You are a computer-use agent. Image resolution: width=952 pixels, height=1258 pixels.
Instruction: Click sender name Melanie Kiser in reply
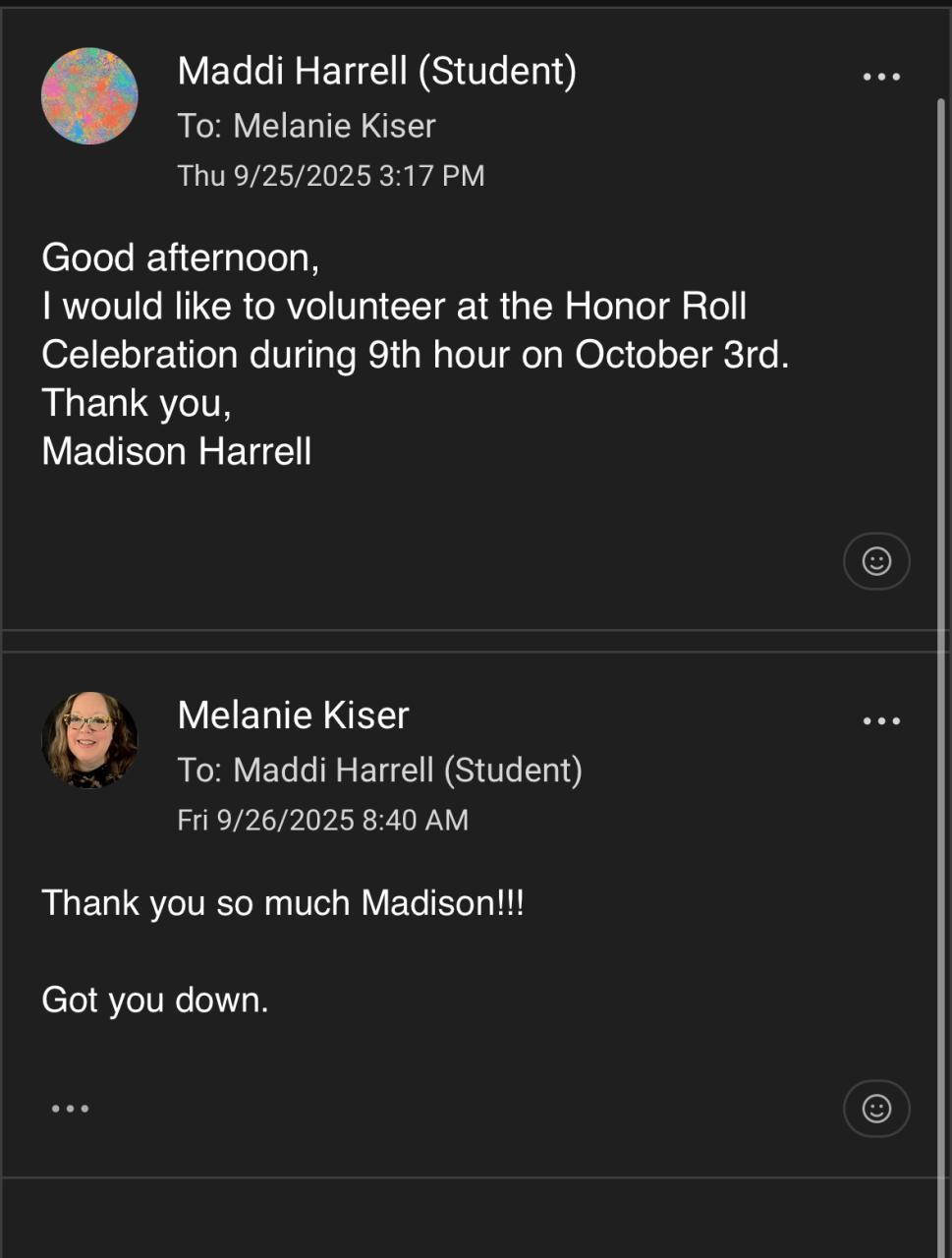[293, 715]
